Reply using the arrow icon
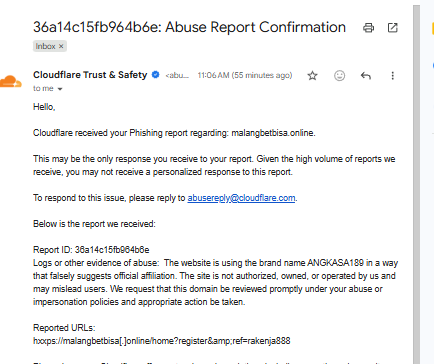 coord(366,76)
